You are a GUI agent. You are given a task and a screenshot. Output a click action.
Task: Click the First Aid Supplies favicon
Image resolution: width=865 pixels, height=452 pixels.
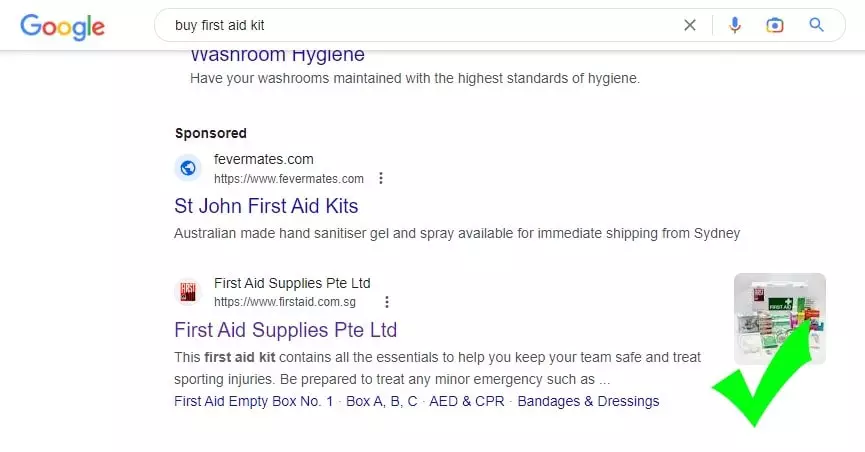coord(188,292)
